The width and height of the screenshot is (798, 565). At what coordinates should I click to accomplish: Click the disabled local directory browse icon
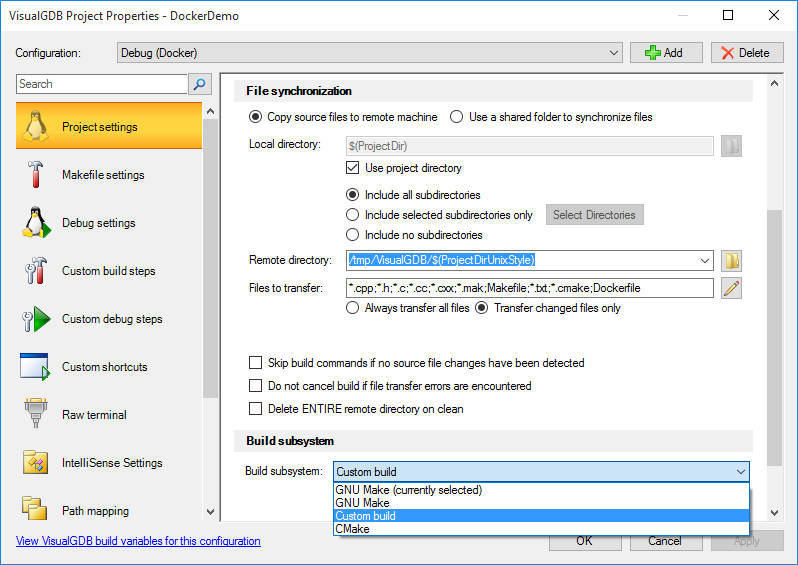731,146
